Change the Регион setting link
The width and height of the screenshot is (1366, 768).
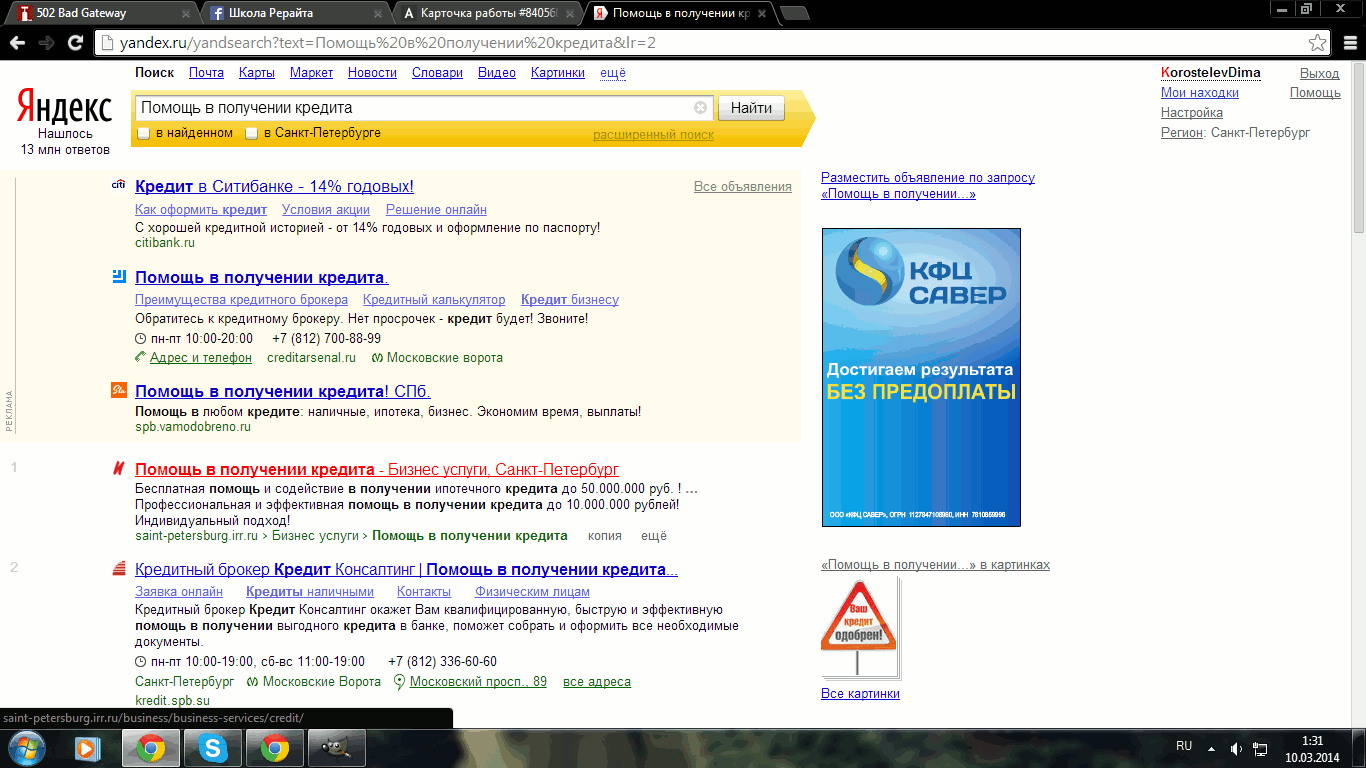1181,133
